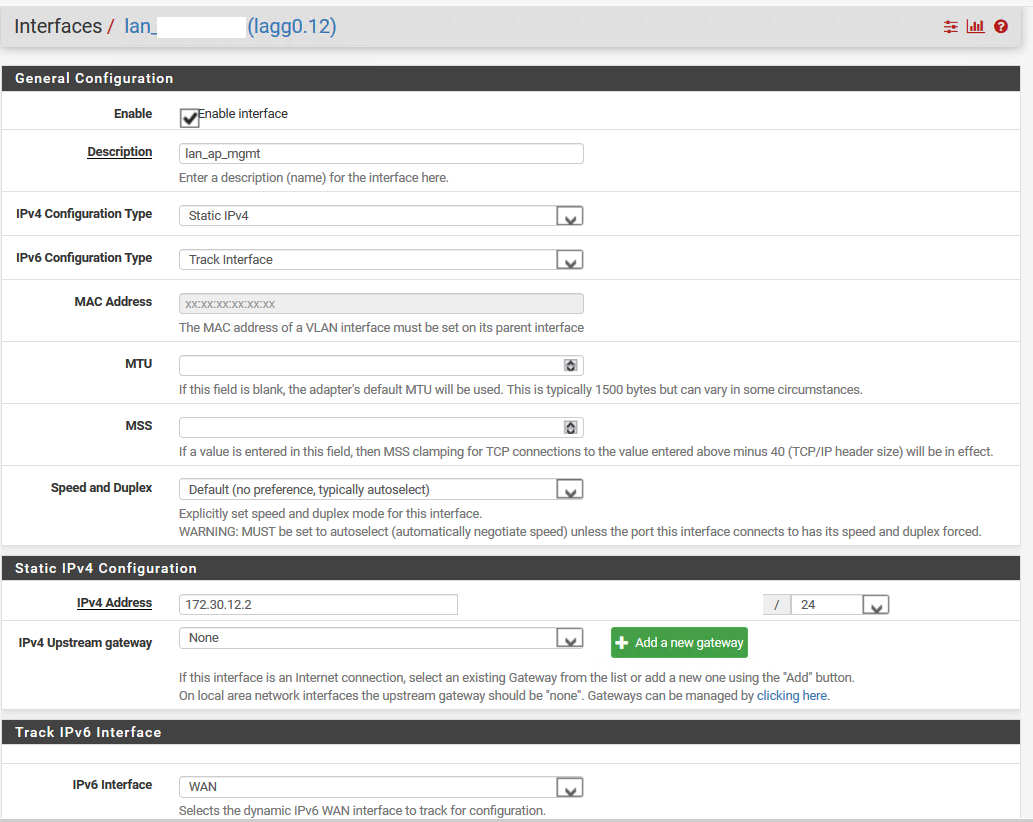Click the Add a new gateway button
This screenshot has width=1033, height=822.
click(x=679, y=642)
